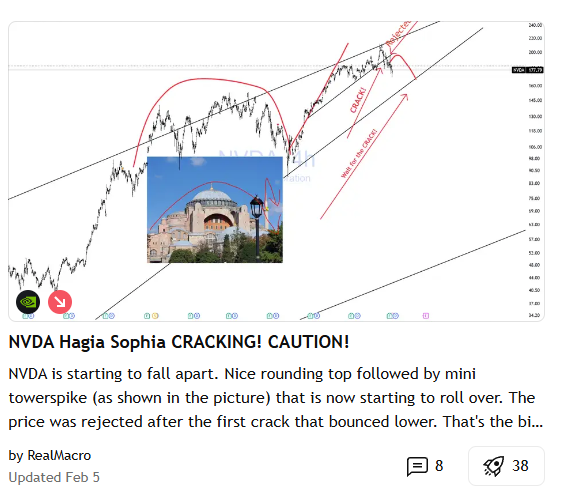566x496 pixels.
Task: Click the rocket boost icon
Action: pyautogui.click(x=493, y=466)
